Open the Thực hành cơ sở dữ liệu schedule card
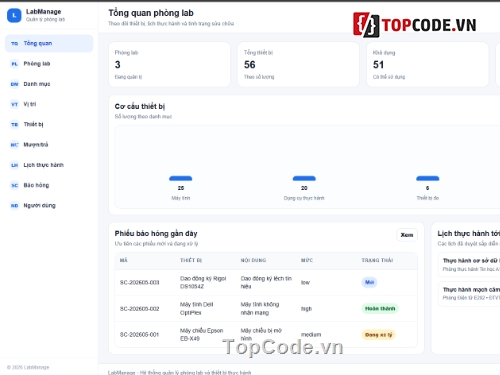 [x=470, y=265]
